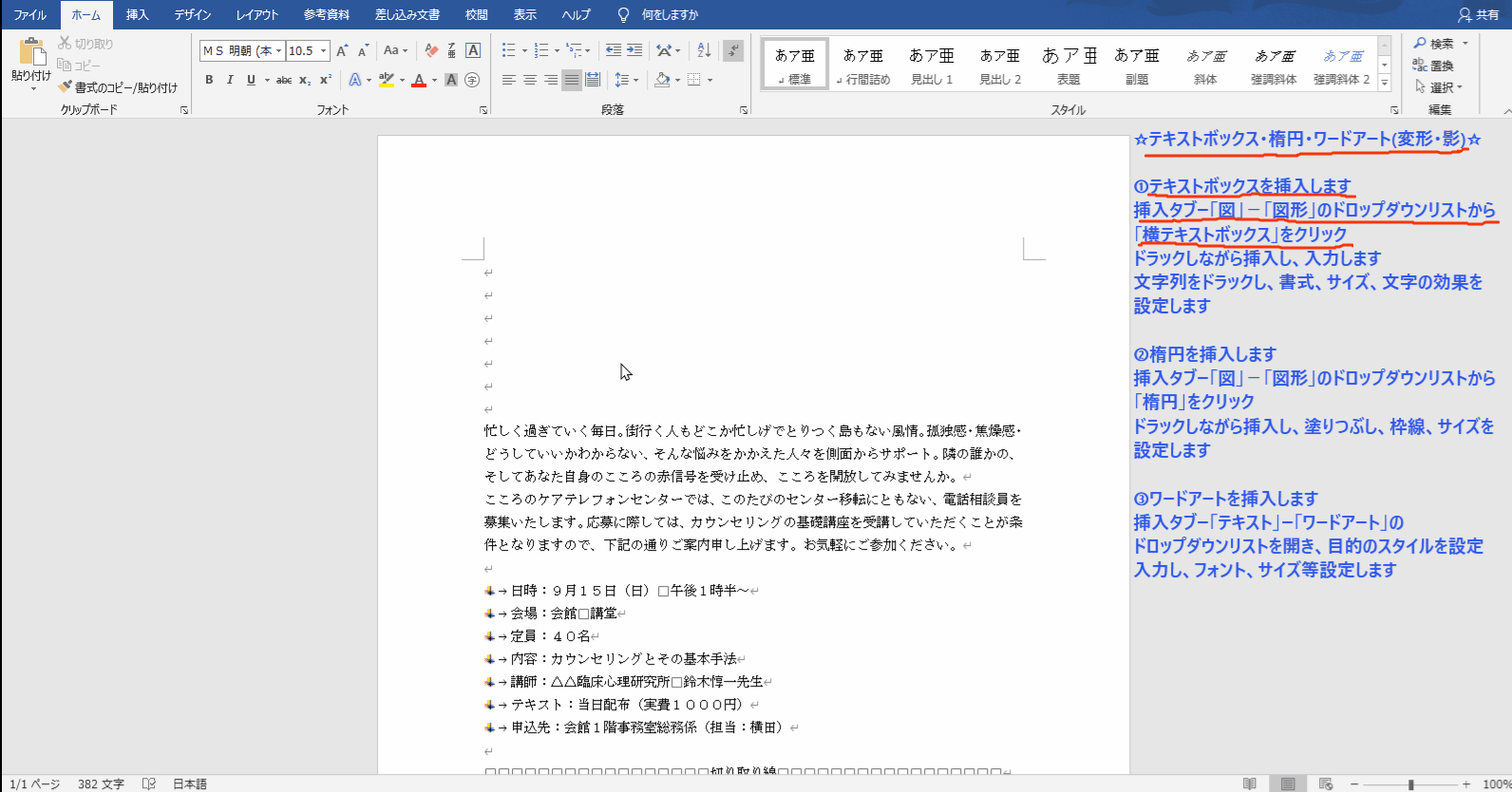Click the zoom slider in status bar
1512x792 pixels.
tap(1411, 784)
